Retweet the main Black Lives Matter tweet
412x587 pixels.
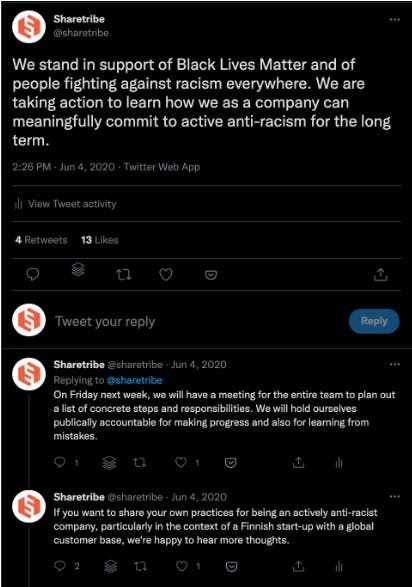click(x=123, y=275)
